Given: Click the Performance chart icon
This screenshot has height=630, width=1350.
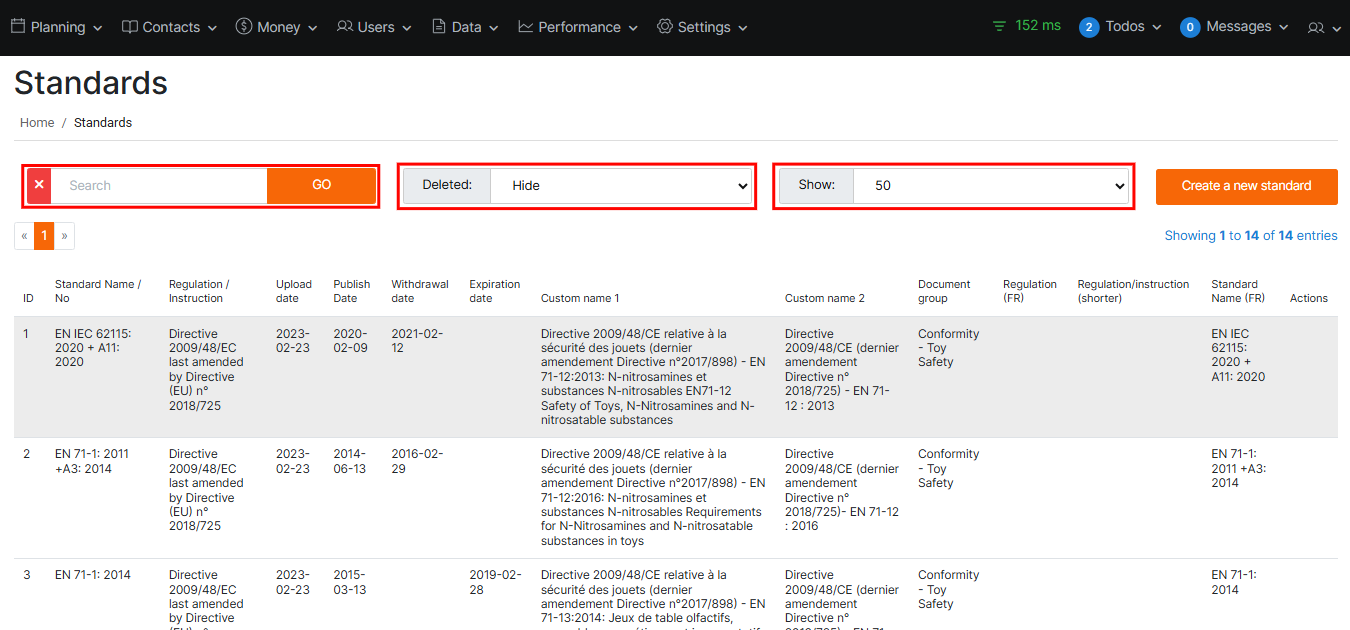Looking at the screenshot, I should point(525,27).
